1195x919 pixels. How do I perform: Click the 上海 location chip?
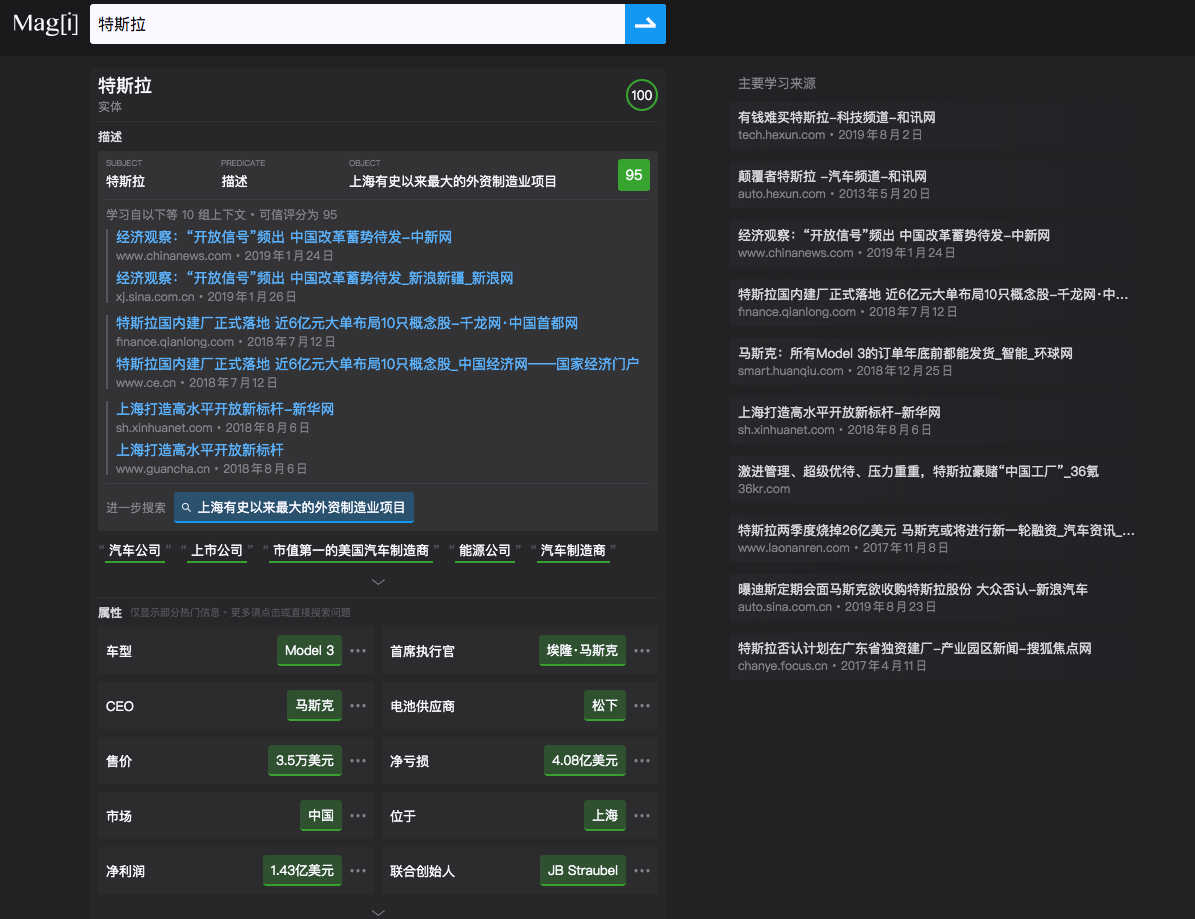(x=605, y=815)
